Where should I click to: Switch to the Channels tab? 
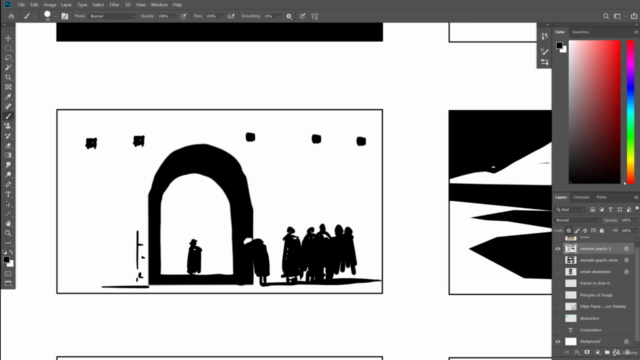(581, 198)
